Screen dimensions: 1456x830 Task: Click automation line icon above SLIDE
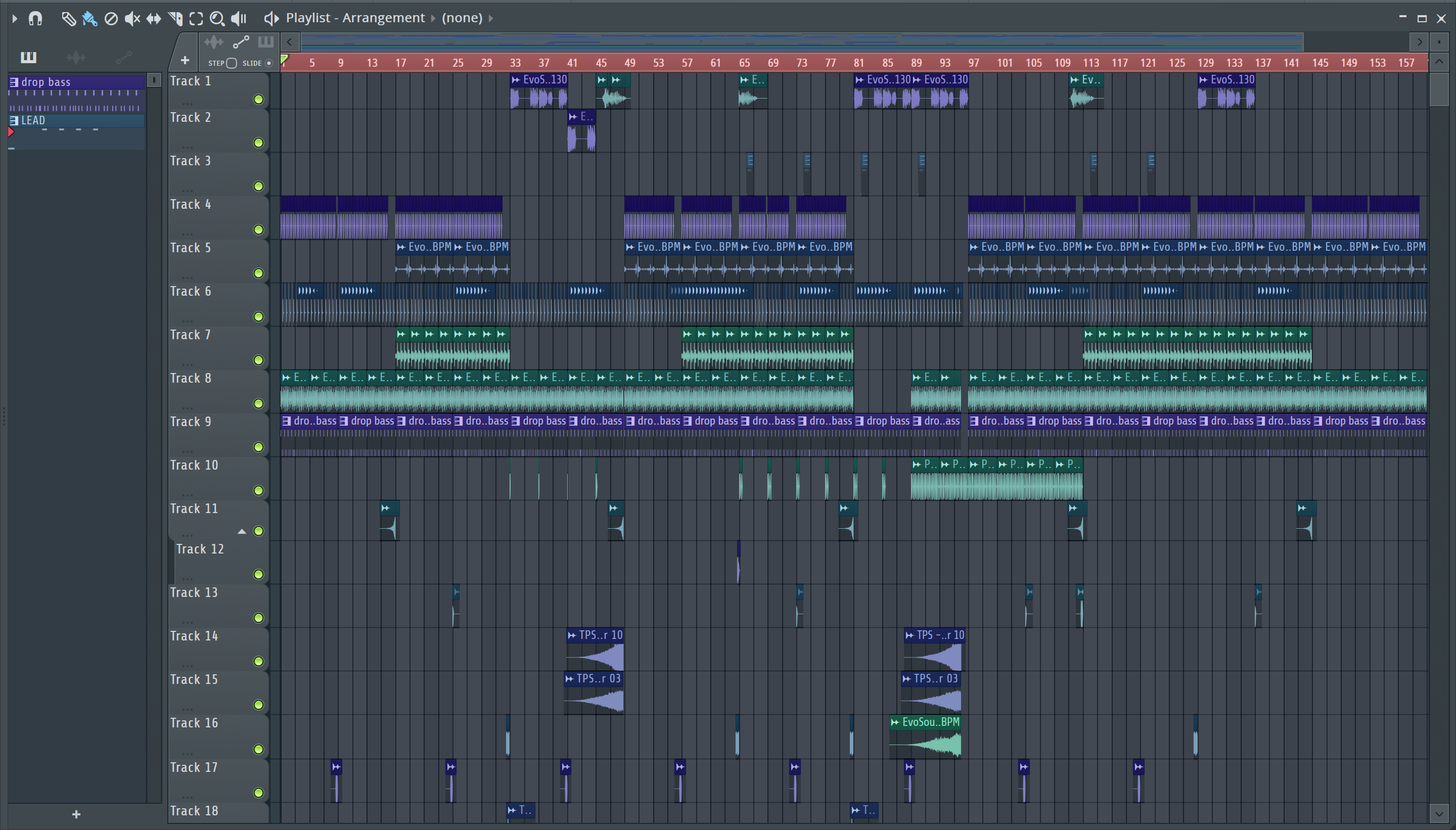(x=241, y=42)
